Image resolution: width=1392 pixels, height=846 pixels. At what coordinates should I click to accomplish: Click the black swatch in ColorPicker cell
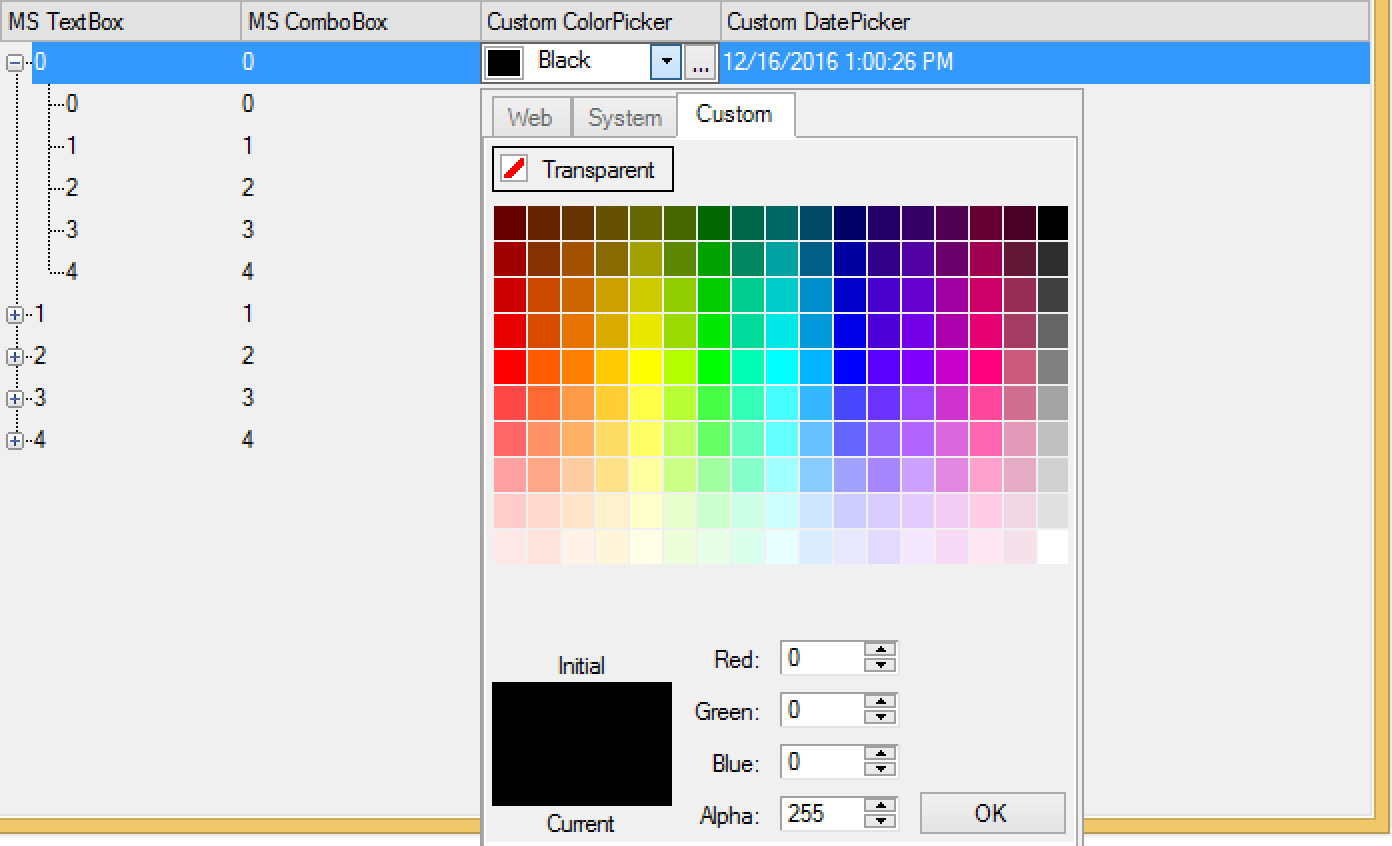pyautogui.click(x=504, y=63)
